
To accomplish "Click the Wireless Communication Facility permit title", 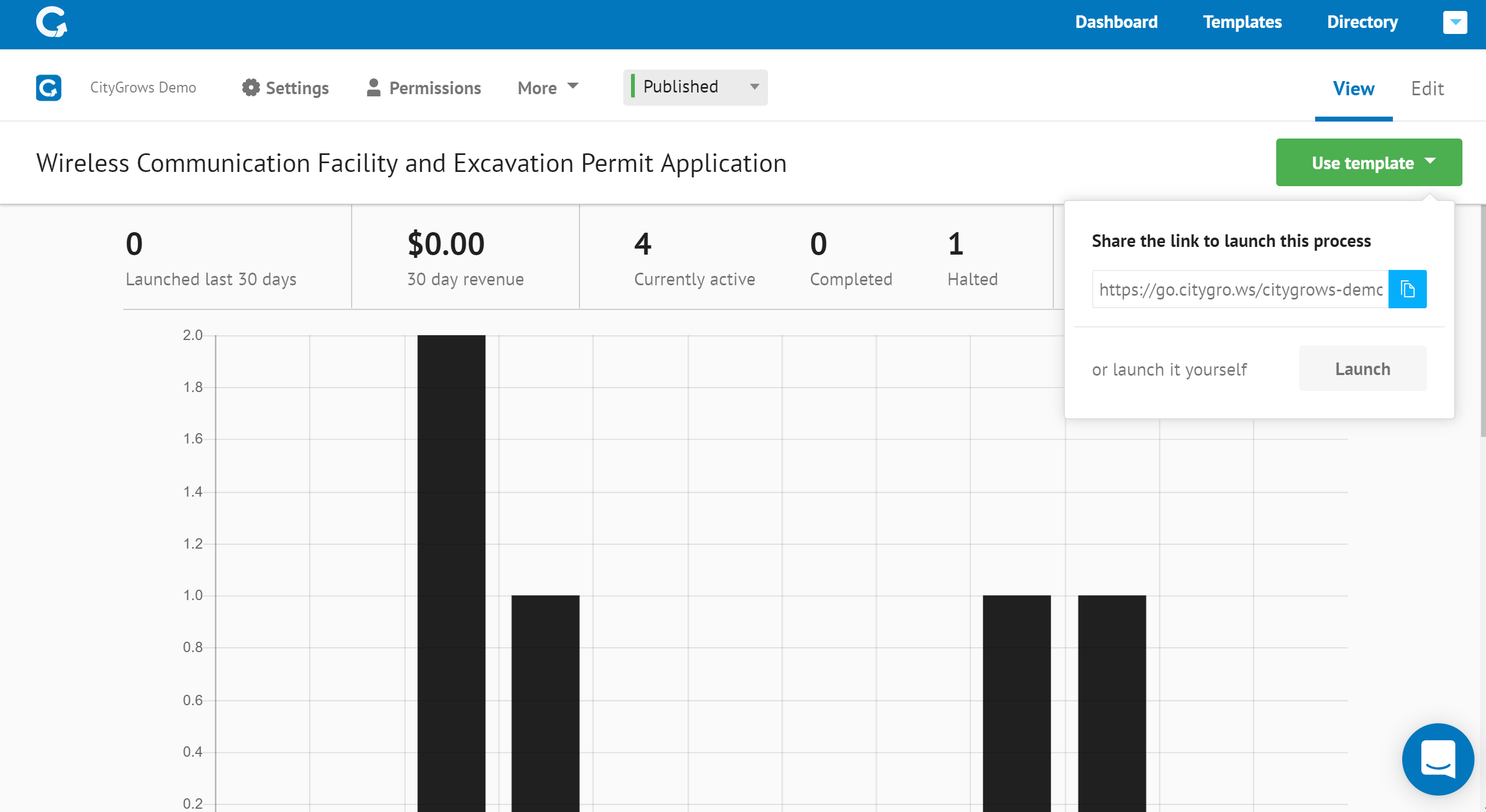I will tap(411, 163).
